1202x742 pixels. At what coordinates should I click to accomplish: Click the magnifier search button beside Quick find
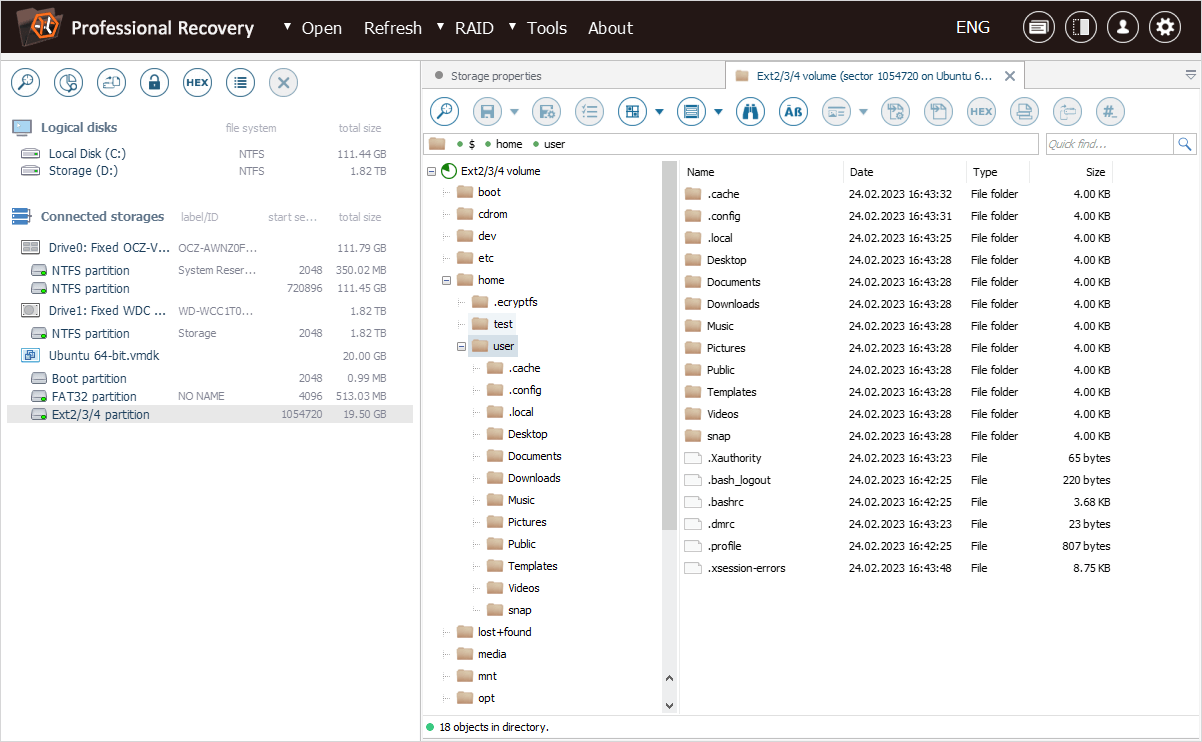(x=1185, y=144)
